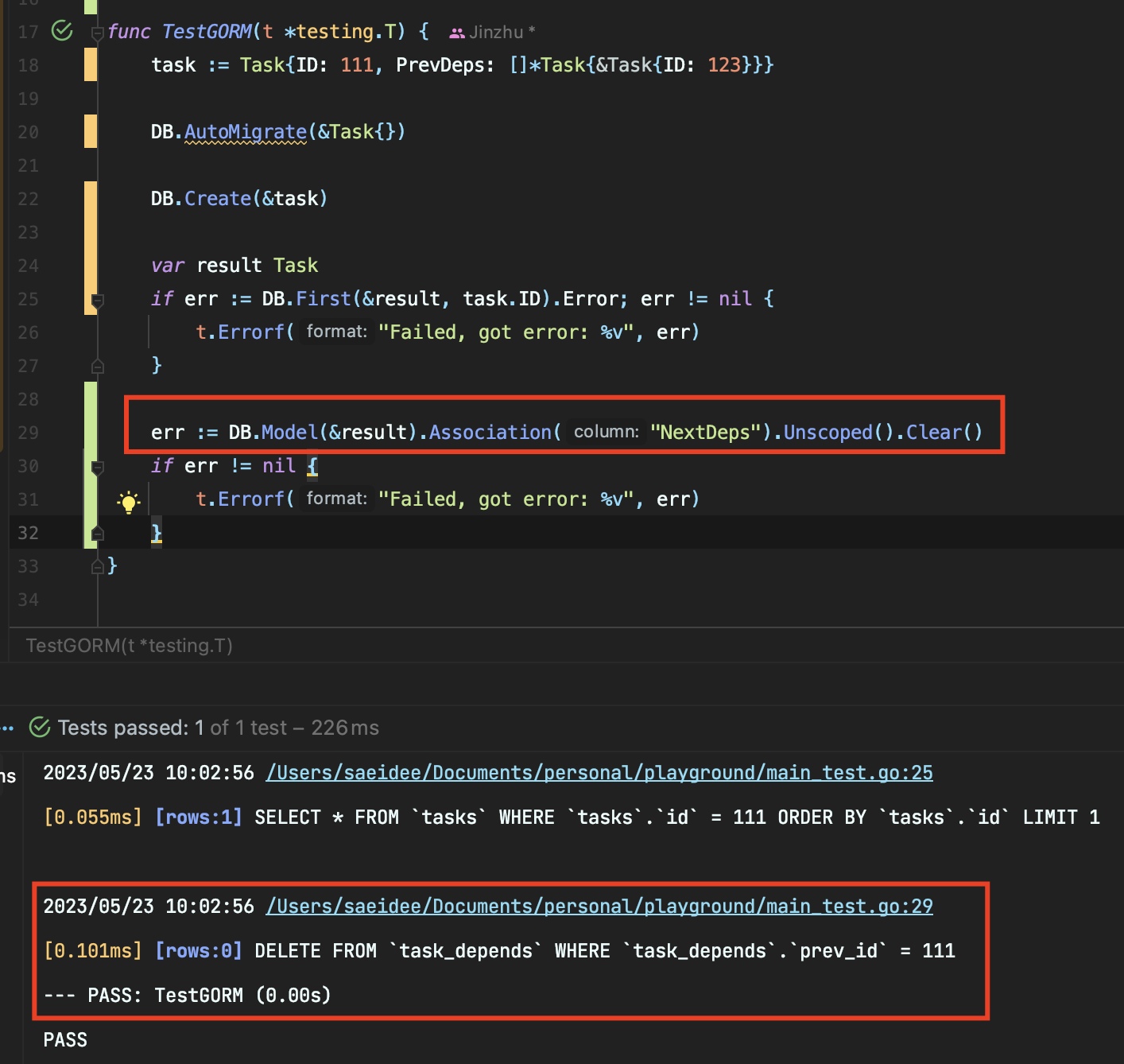Click the yellow modified-lines gutter bar at line 20

[x=90, y=131]
